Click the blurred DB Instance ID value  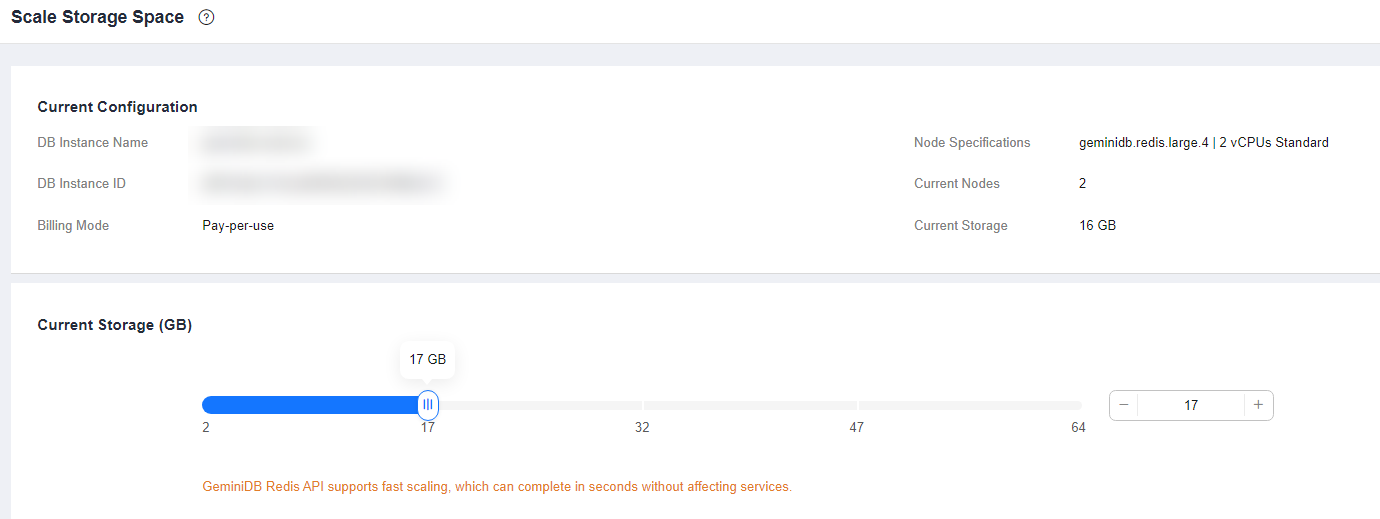click(x=320, y=184)
